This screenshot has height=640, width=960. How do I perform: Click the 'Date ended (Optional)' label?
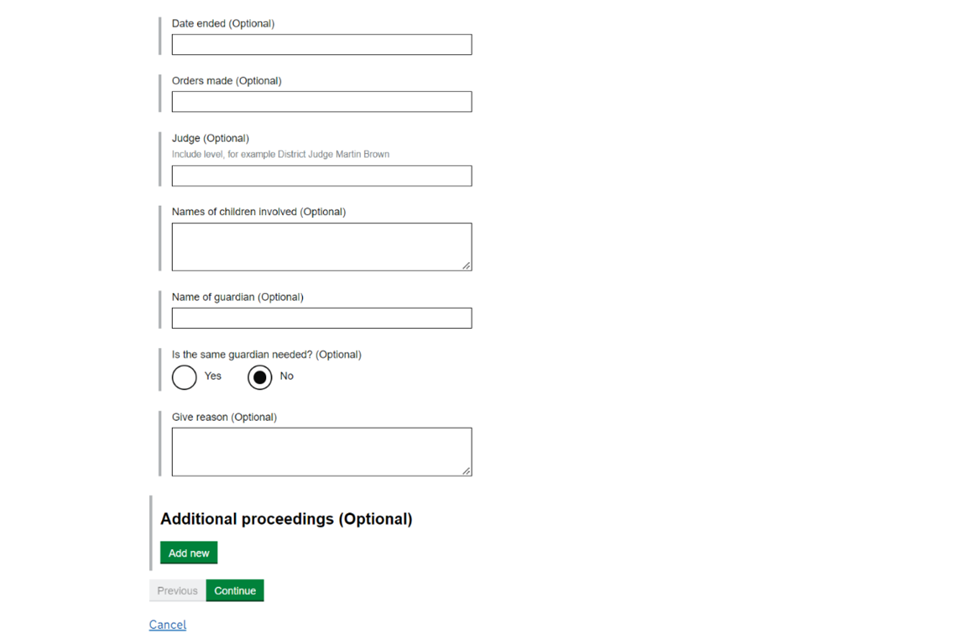tap(223, 23)
